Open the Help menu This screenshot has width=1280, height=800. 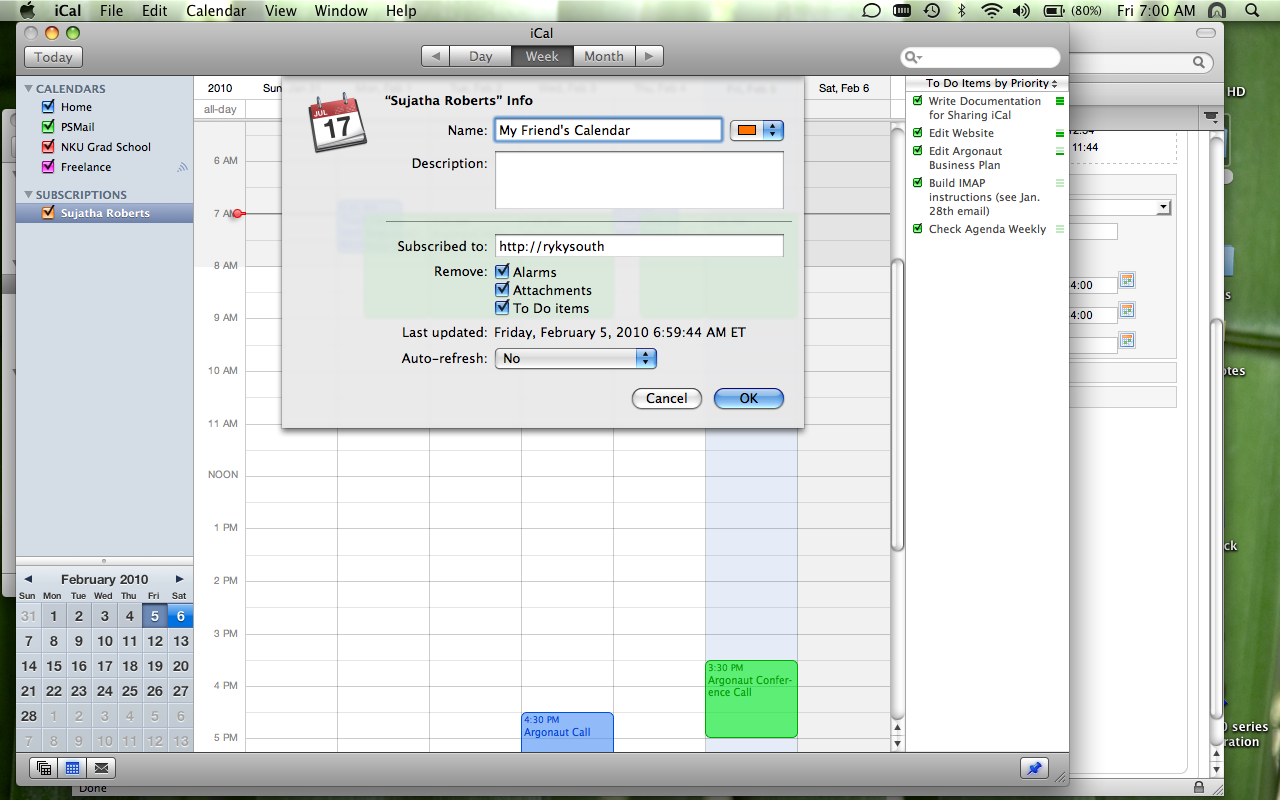point(401,11)
